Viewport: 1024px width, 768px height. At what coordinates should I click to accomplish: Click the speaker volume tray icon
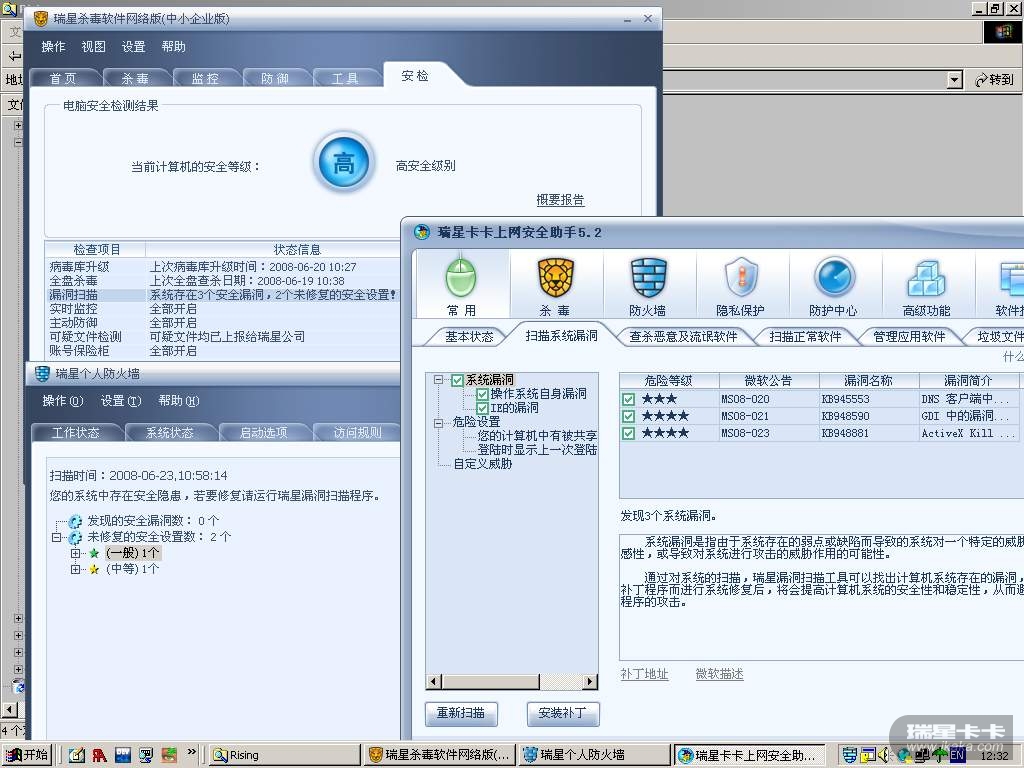tap(885, 755)
